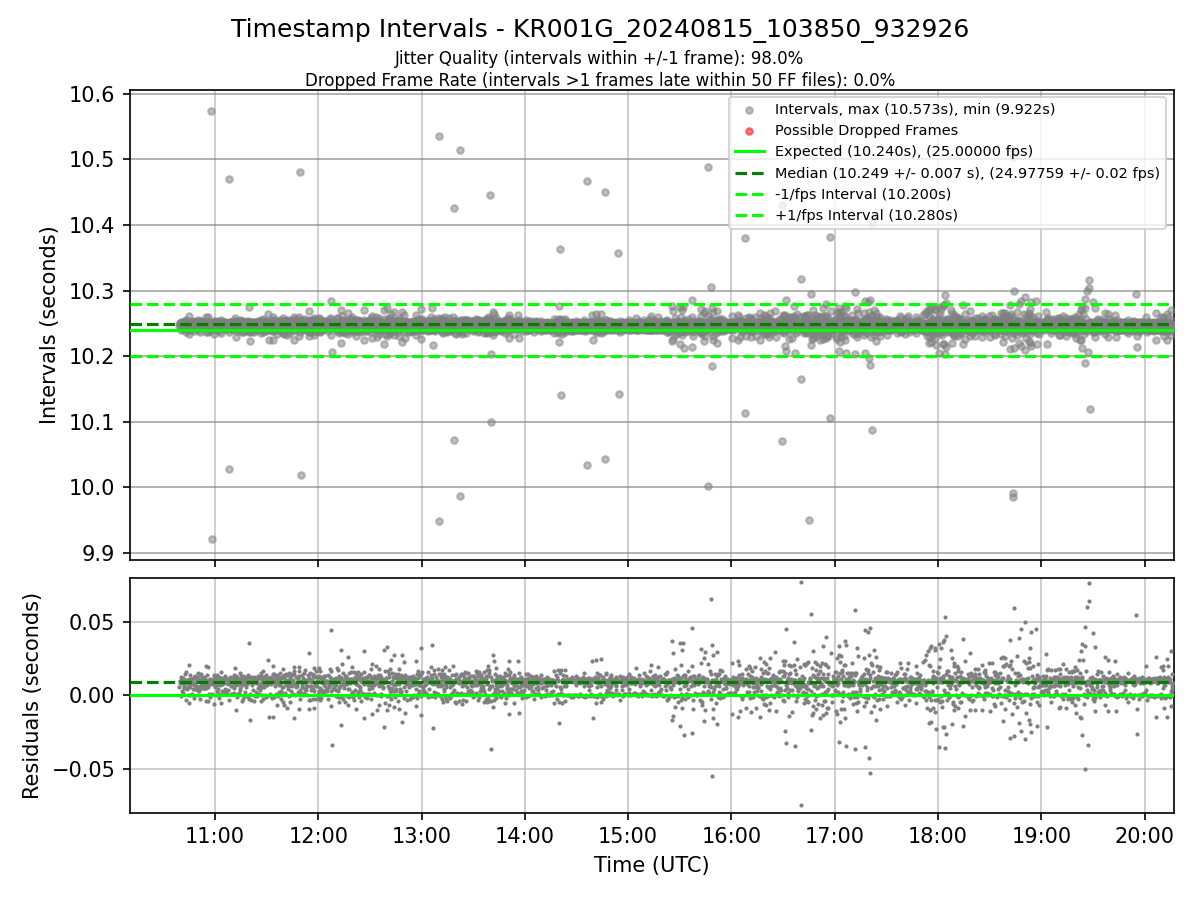
Task: Click the dark green dashed line sample beside 'Median'
Action: pyautogui.click(x=751, y=173)
